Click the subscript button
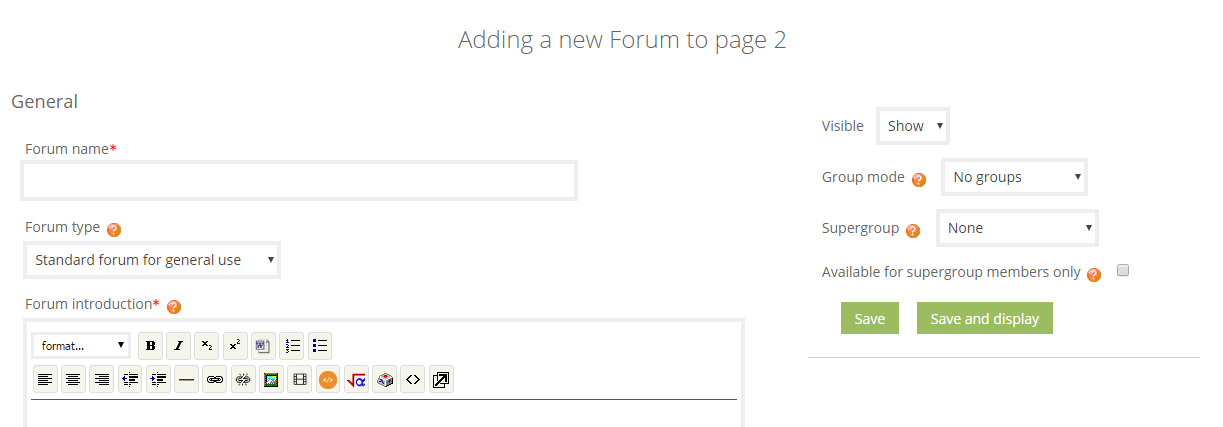 click(207, 346)
